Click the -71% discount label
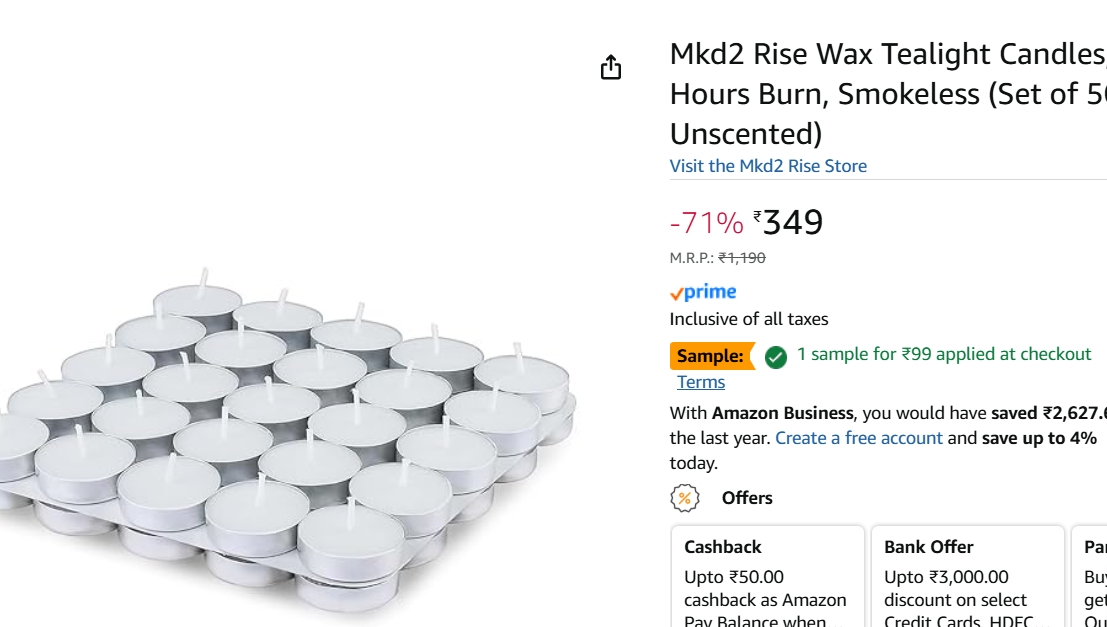 tap(705, 222)
